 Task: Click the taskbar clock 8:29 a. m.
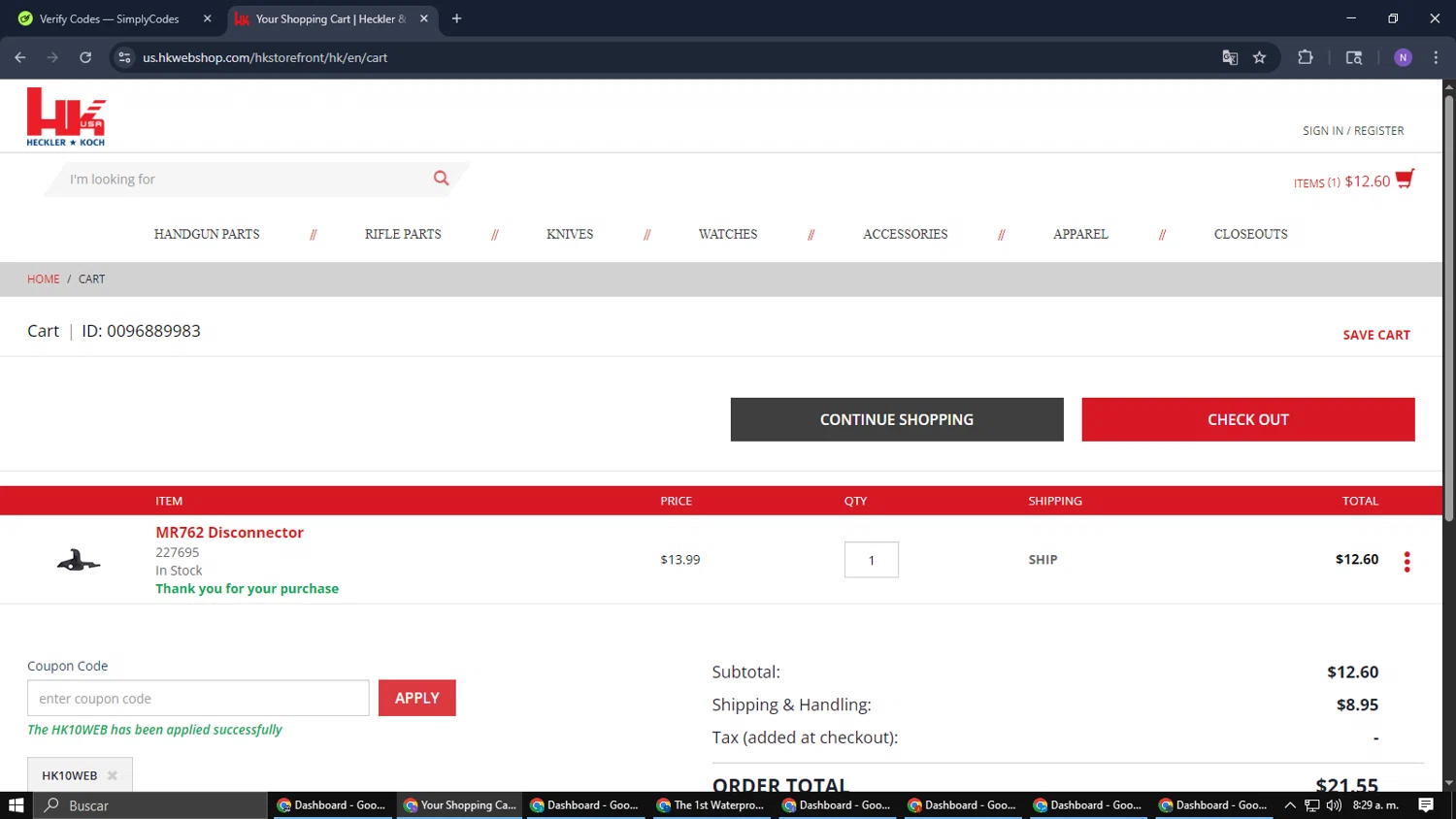[1375, 805]
